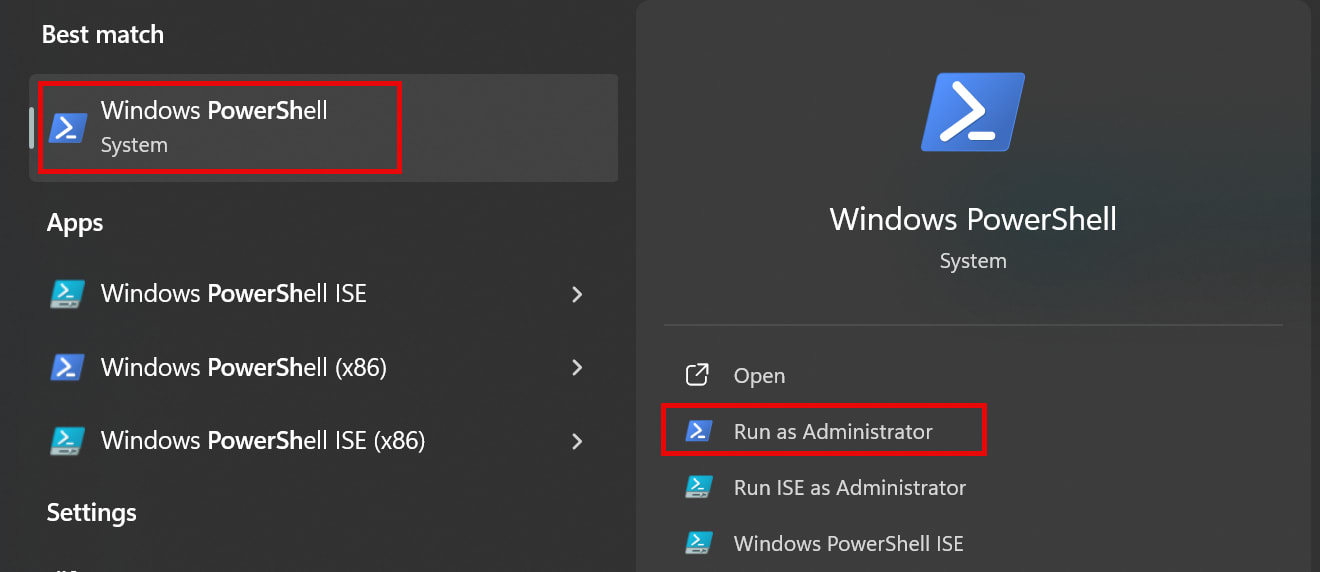
Task: Select Windows PowerShell (x86) app entry
Action: (x=323, y=368)
